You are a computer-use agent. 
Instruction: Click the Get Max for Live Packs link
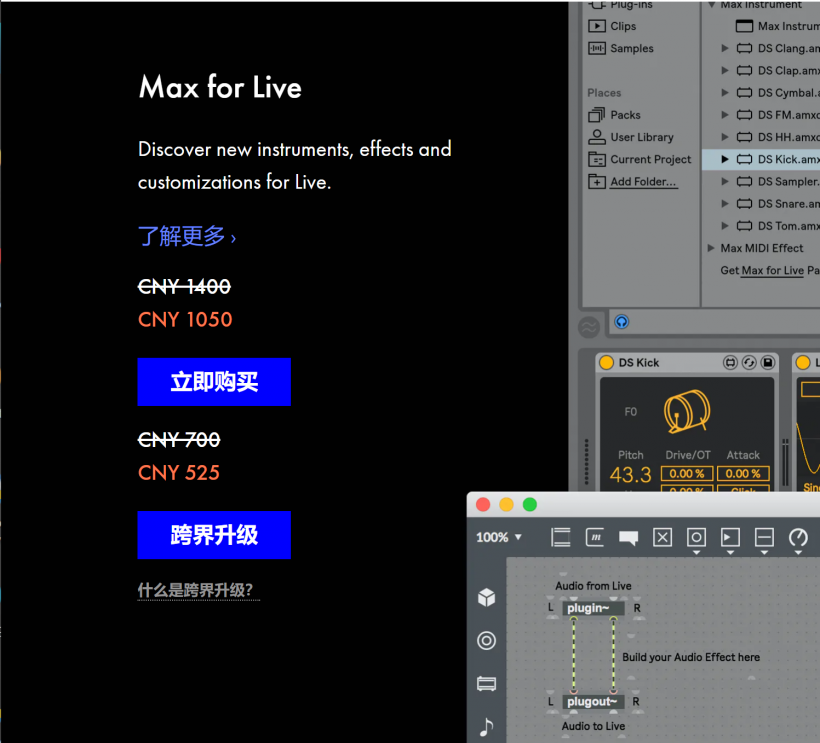[x=770, y=270]
